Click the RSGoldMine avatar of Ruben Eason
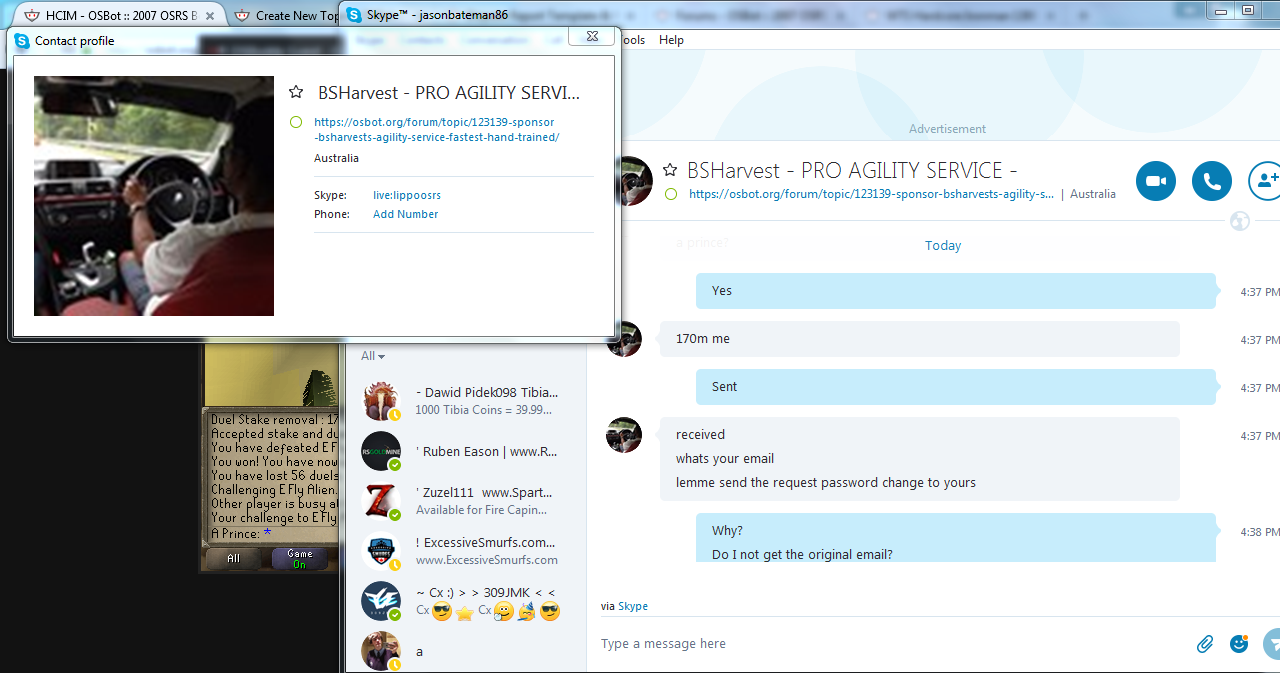Viewport: 1280px width, 673px height. (381, 451)
